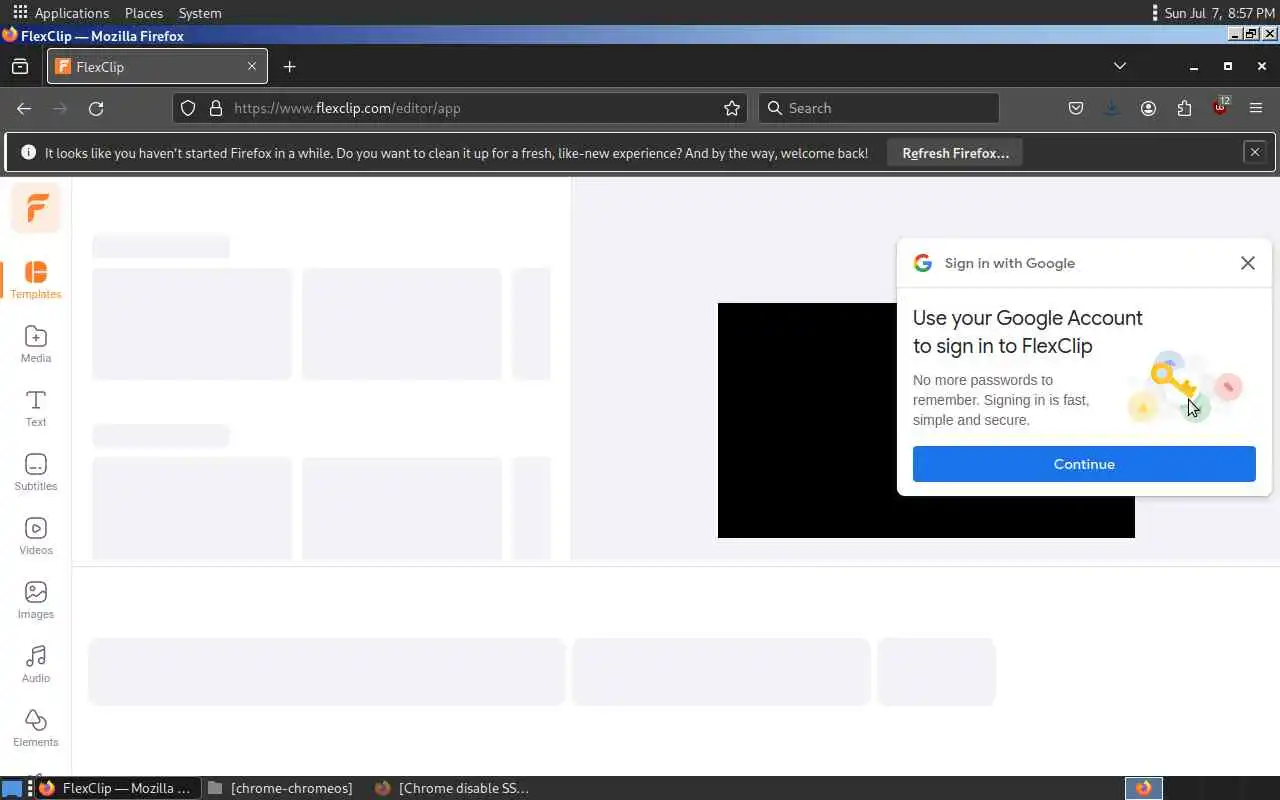Open the Videos sidebar panel
This screenshot has width=1280, height=800.
pos(36,536)
